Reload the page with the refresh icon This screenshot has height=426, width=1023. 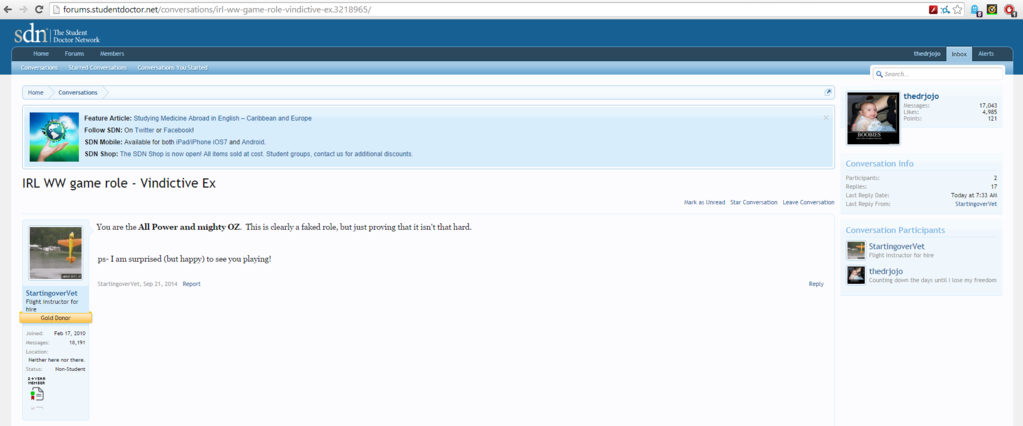pos(39,10)
